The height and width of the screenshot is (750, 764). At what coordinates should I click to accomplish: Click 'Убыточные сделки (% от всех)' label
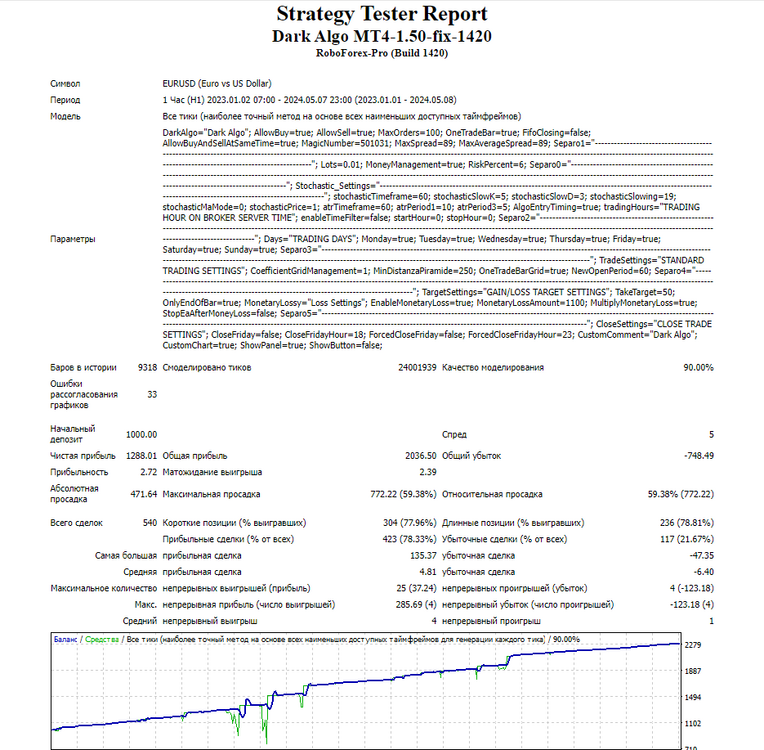click(504, 539)
